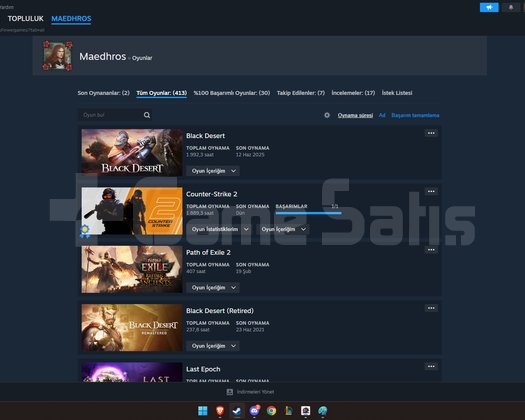This screenshot has width=525, height=420.
Task: Click the Maedhros profile avatar
Action: coord(57,56)
